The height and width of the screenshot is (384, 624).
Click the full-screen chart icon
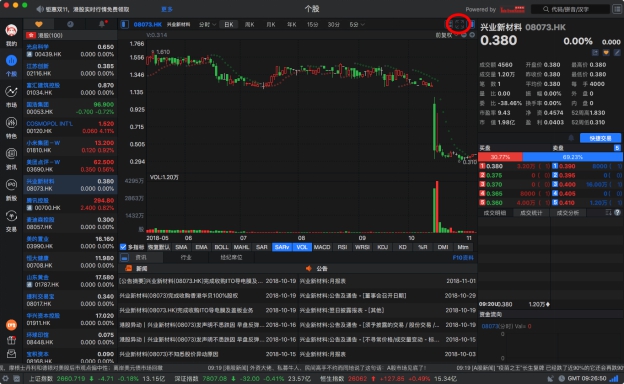pos(459,24)
